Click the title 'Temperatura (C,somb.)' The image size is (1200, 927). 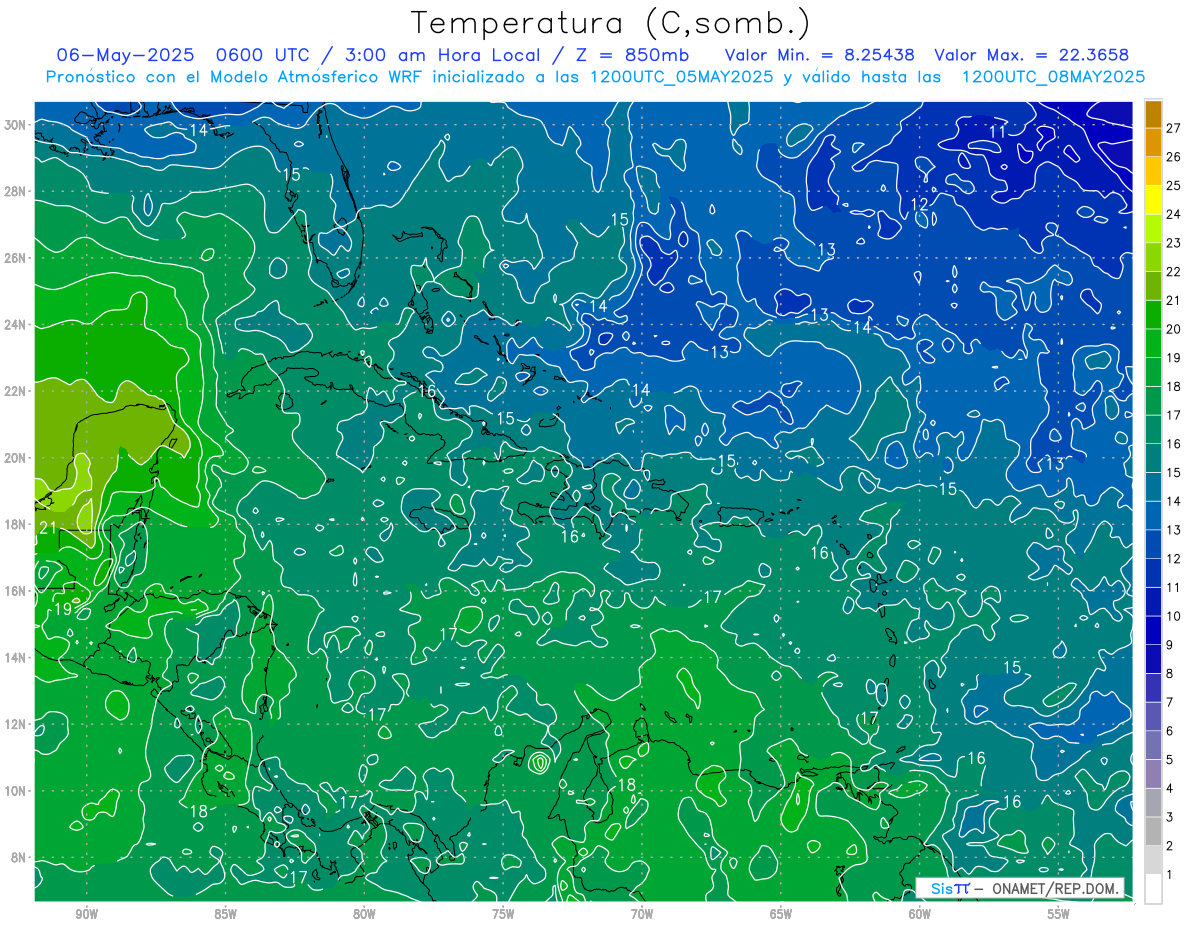tap(610, 23)
